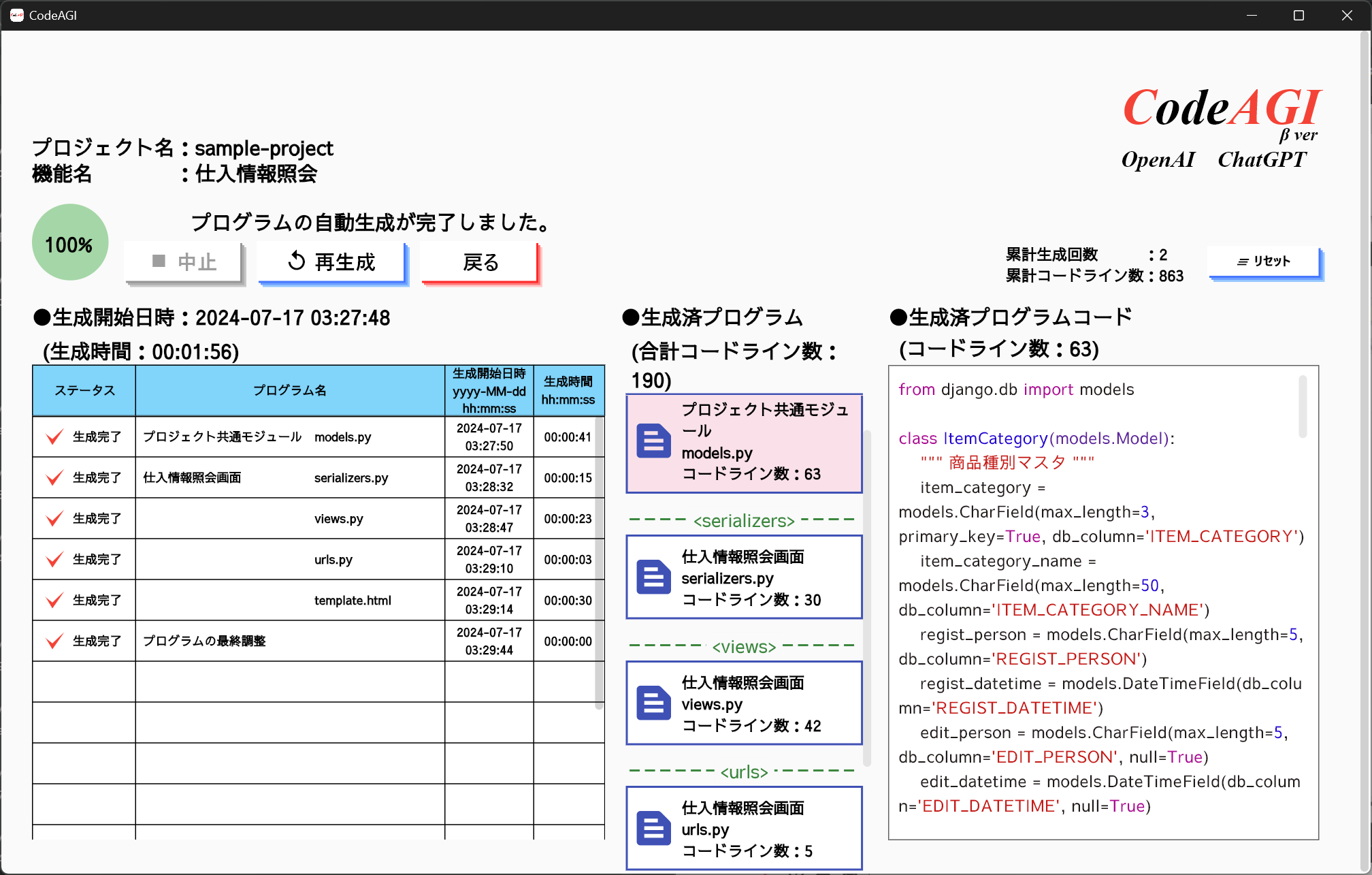Click the status table scrollbar

(599, 562)
